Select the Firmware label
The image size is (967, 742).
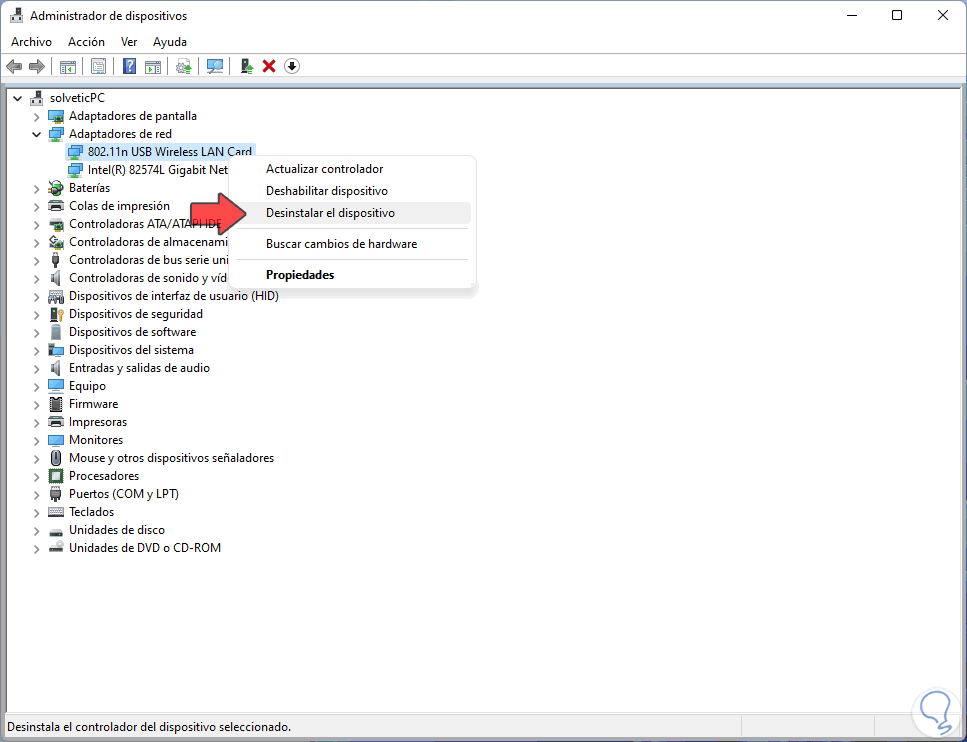(x=93, y=404)
